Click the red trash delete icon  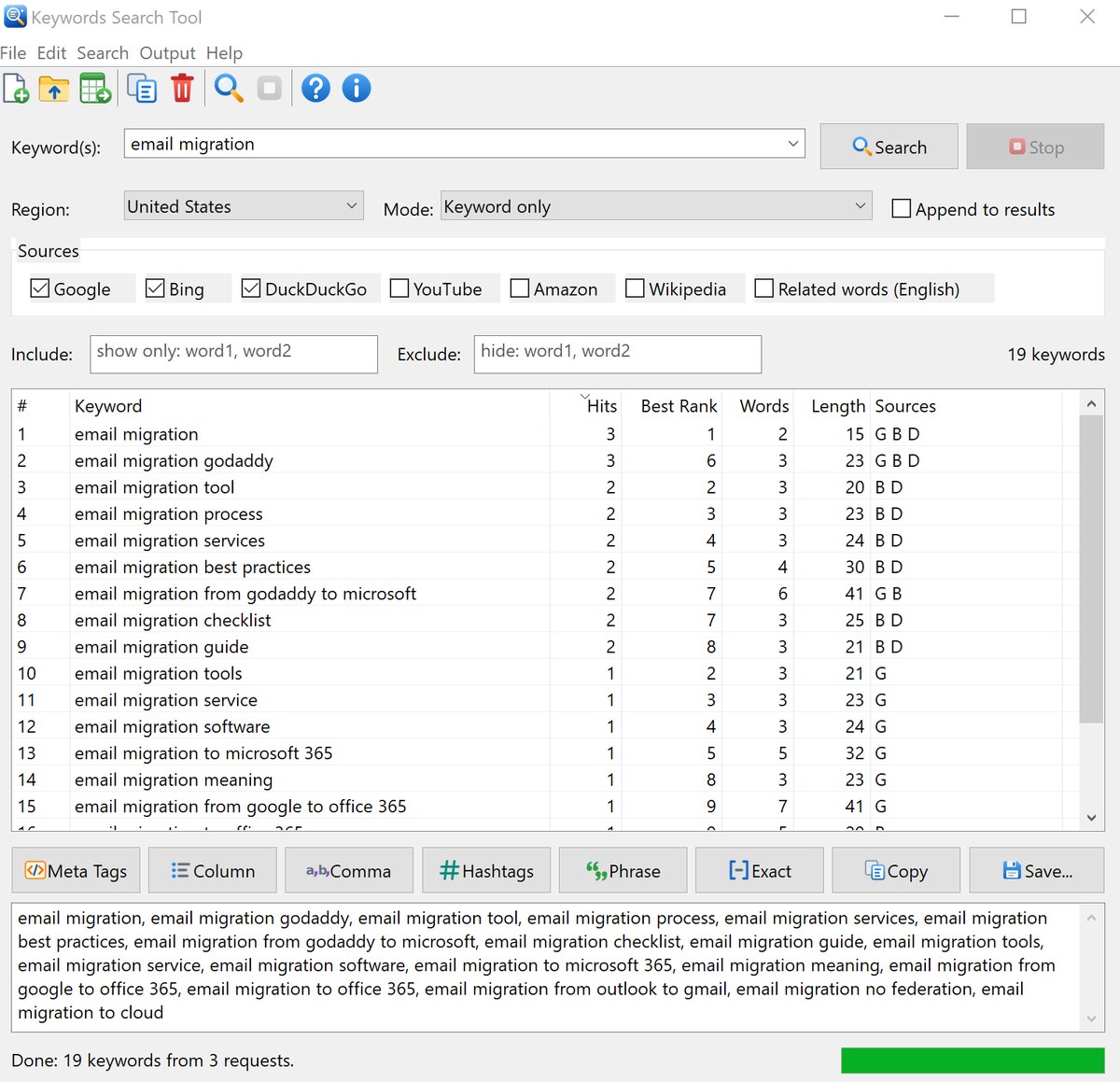coord(182,89)
